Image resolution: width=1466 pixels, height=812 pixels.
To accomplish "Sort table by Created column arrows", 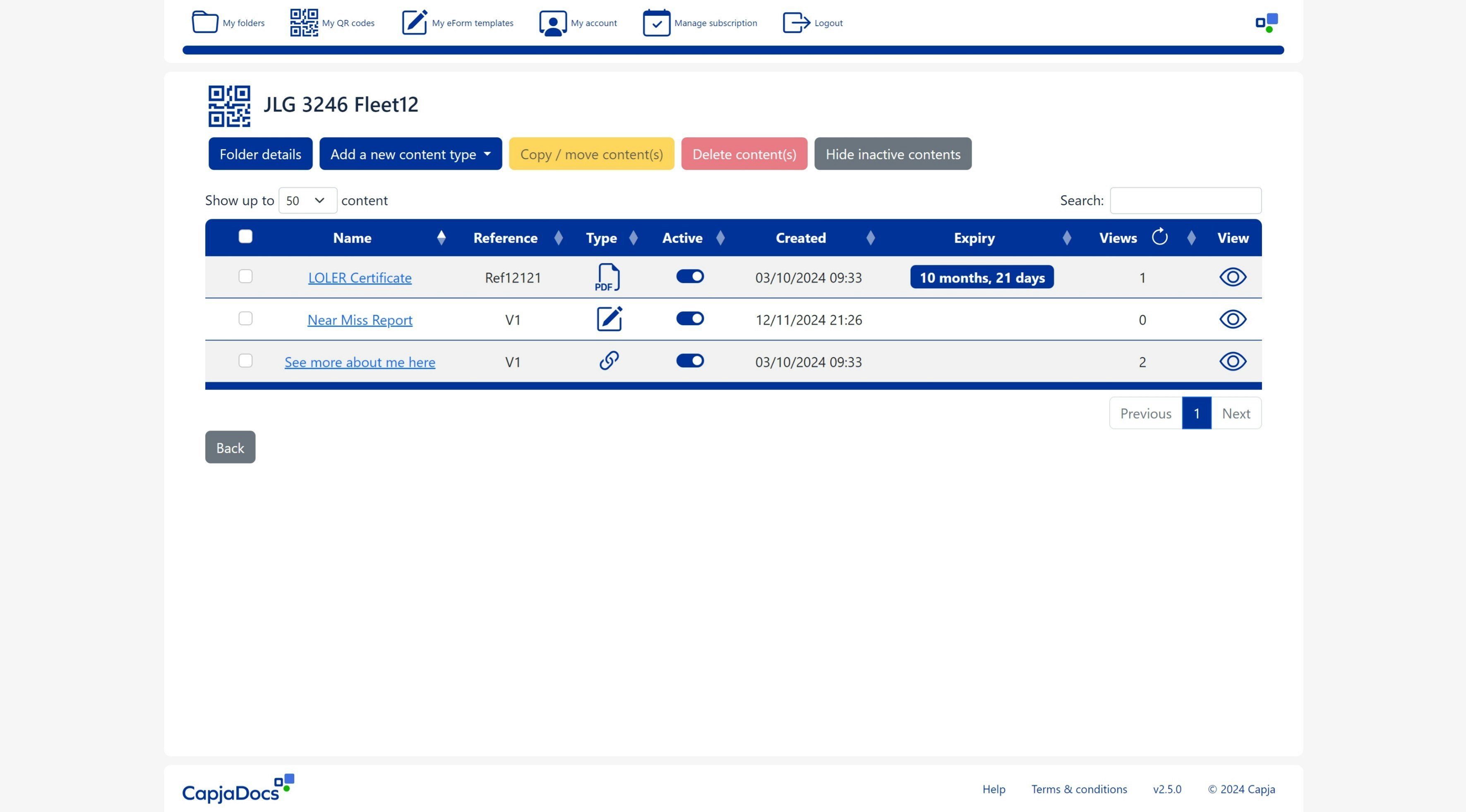I will tap(870, 238).
